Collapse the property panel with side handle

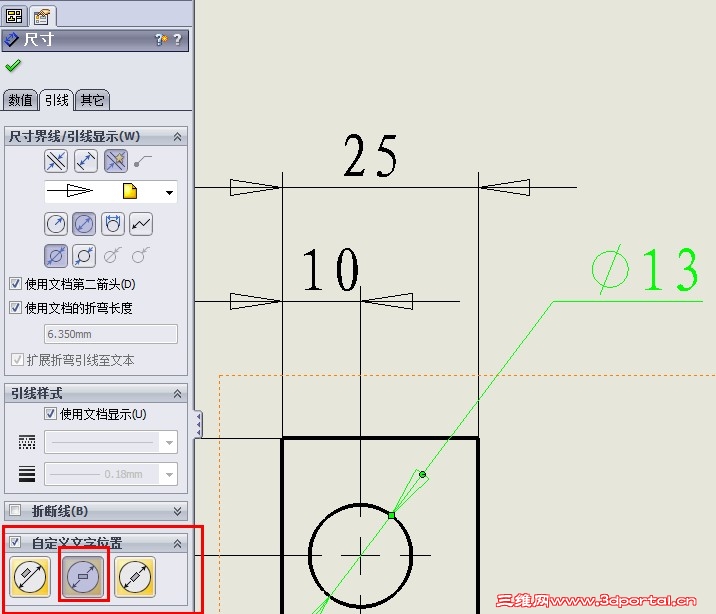click(x=199, y=425)
